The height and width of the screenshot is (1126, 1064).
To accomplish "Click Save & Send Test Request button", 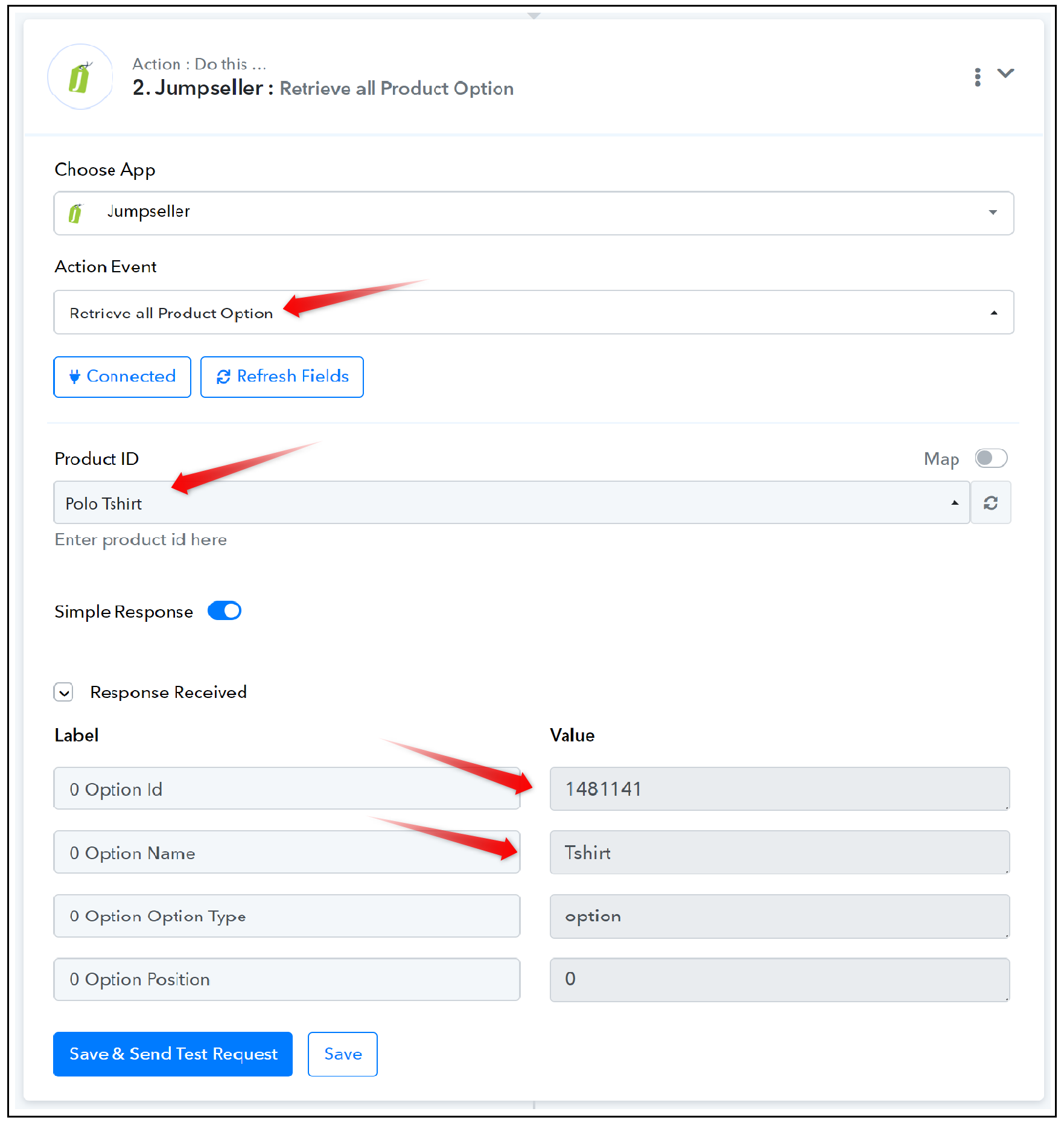I will [173, 1054].
